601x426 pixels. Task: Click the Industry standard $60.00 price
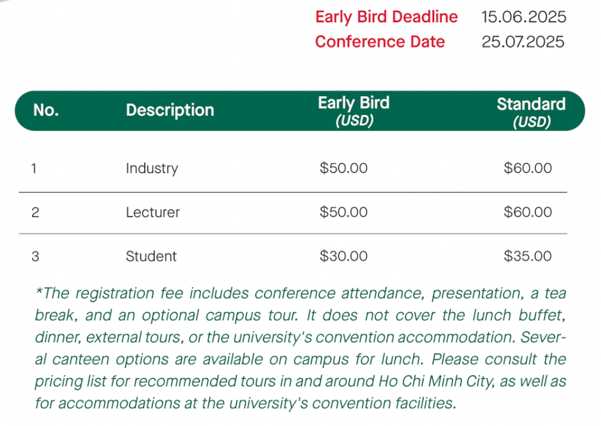pos(527,168)
